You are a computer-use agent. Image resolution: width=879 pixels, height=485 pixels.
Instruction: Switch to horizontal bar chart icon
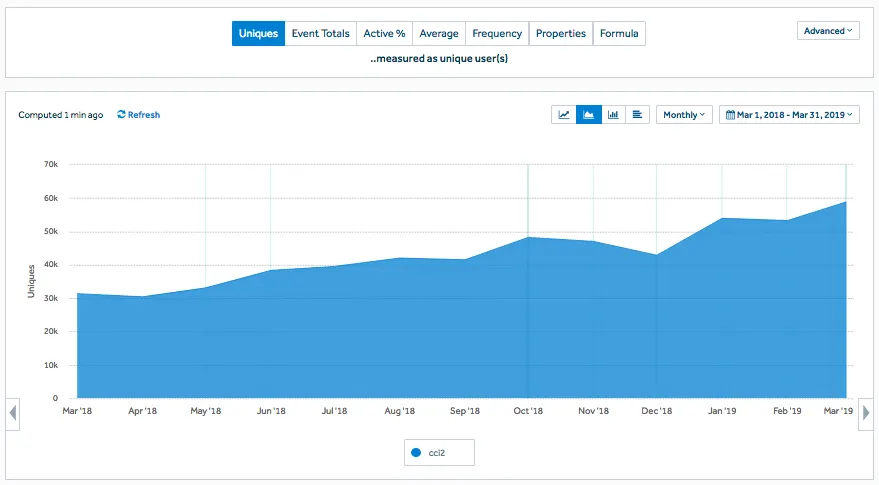click(x=637, y=114)
